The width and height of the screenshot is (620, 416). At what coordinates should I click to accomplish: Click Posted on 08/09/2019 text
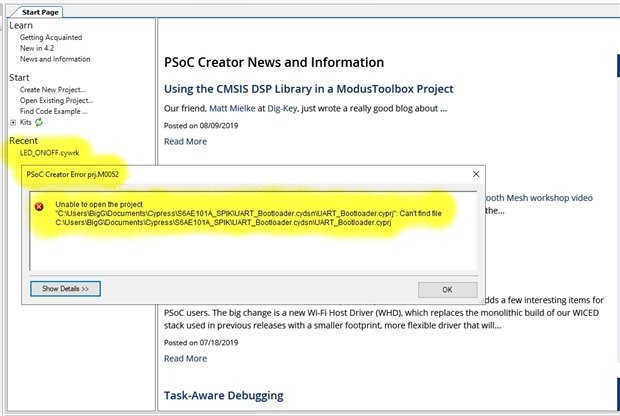pyautogui.click(x=201, y=126)
